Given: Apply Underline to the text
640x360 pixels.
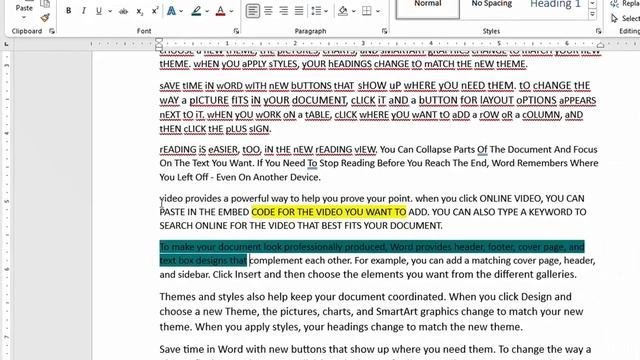Looking at the screenshot, I should pos(99,11).
